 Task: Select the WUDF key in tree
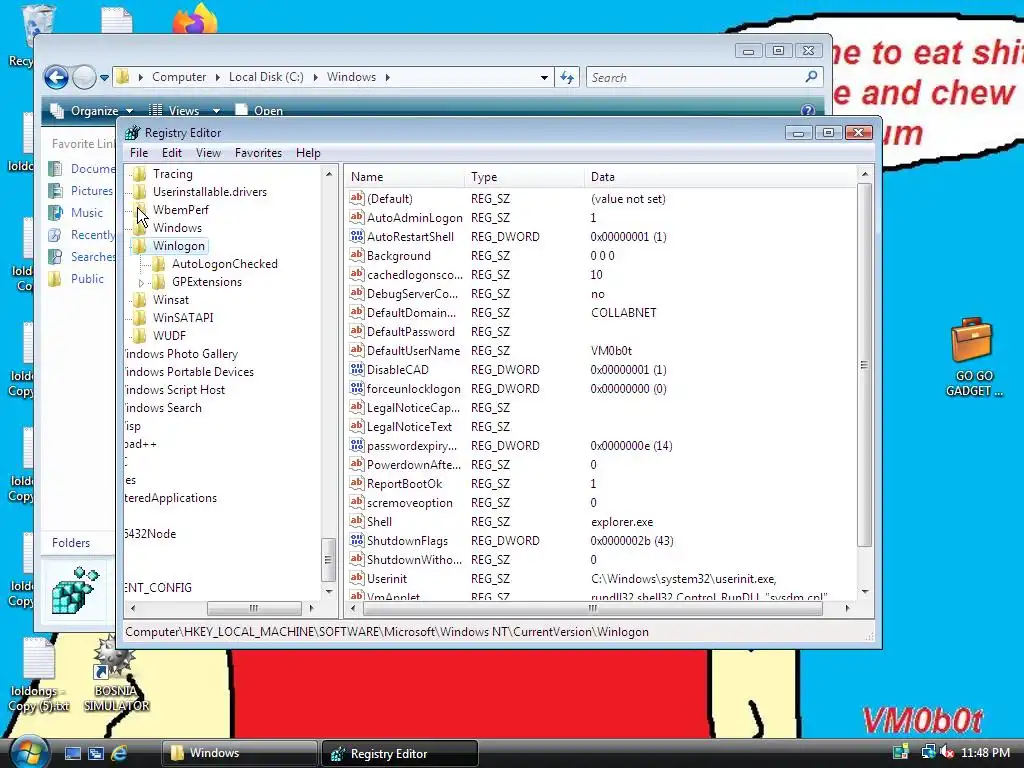pos(169,336)
